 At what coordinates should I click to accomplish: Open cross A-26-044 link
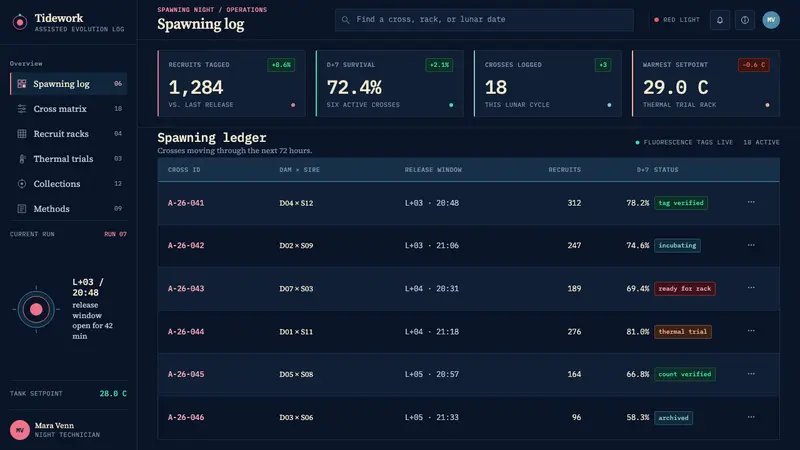(x=186, y=332)
